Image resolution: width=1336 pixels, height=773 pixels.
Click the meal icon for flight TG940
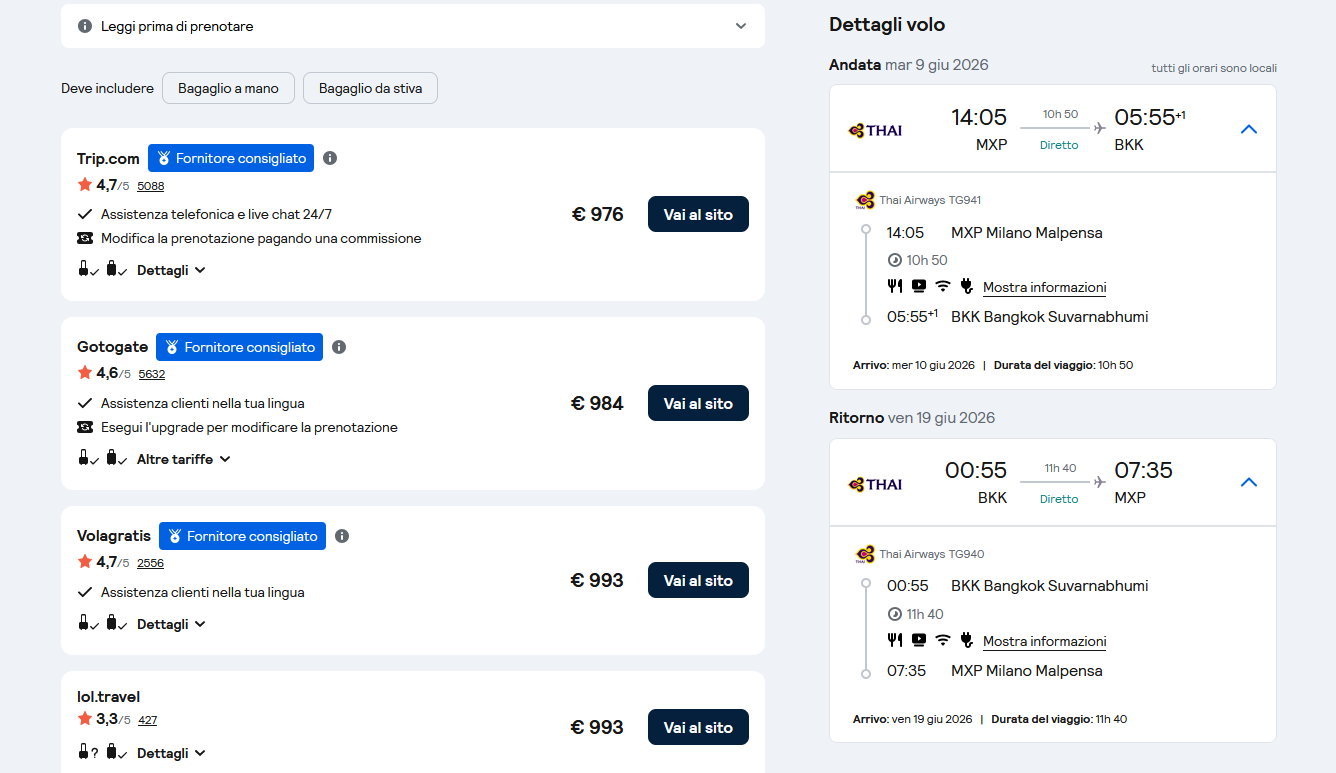(x=895, y=640)
